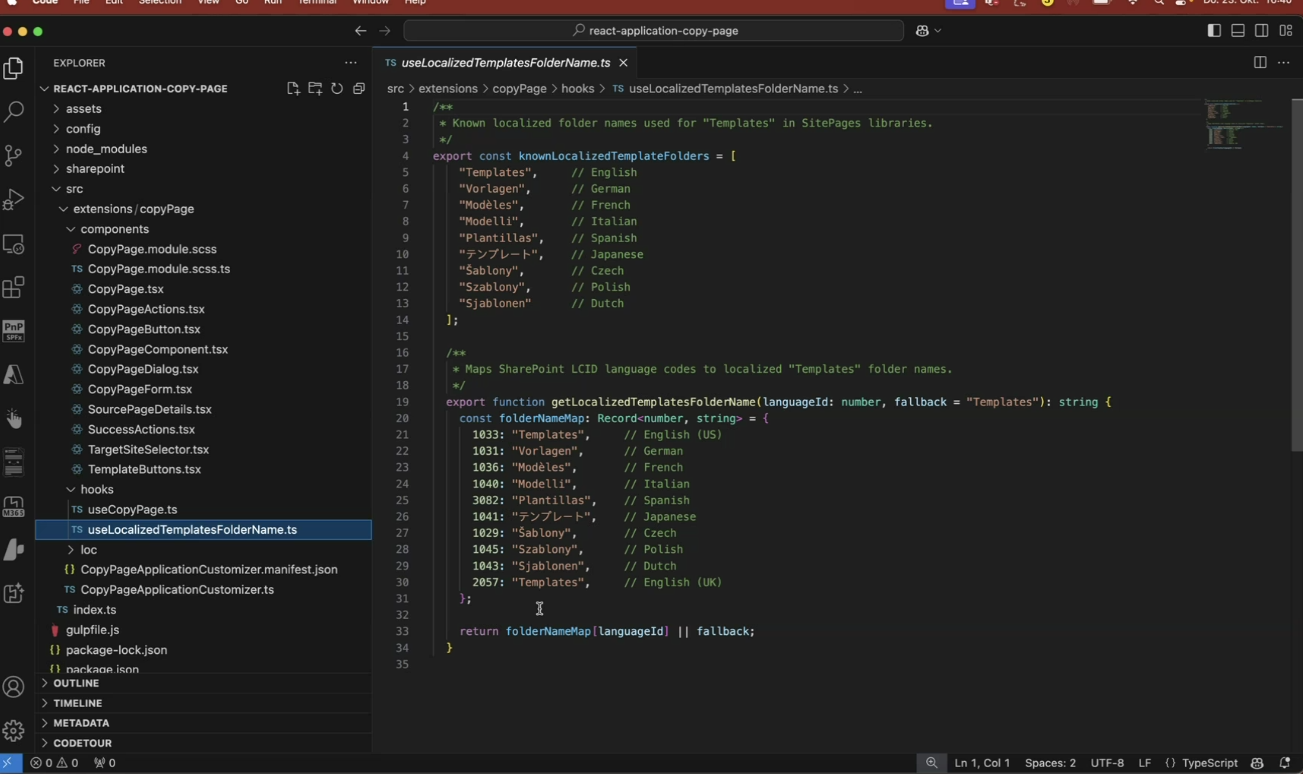Refresh the Explorer file tree

337,89
